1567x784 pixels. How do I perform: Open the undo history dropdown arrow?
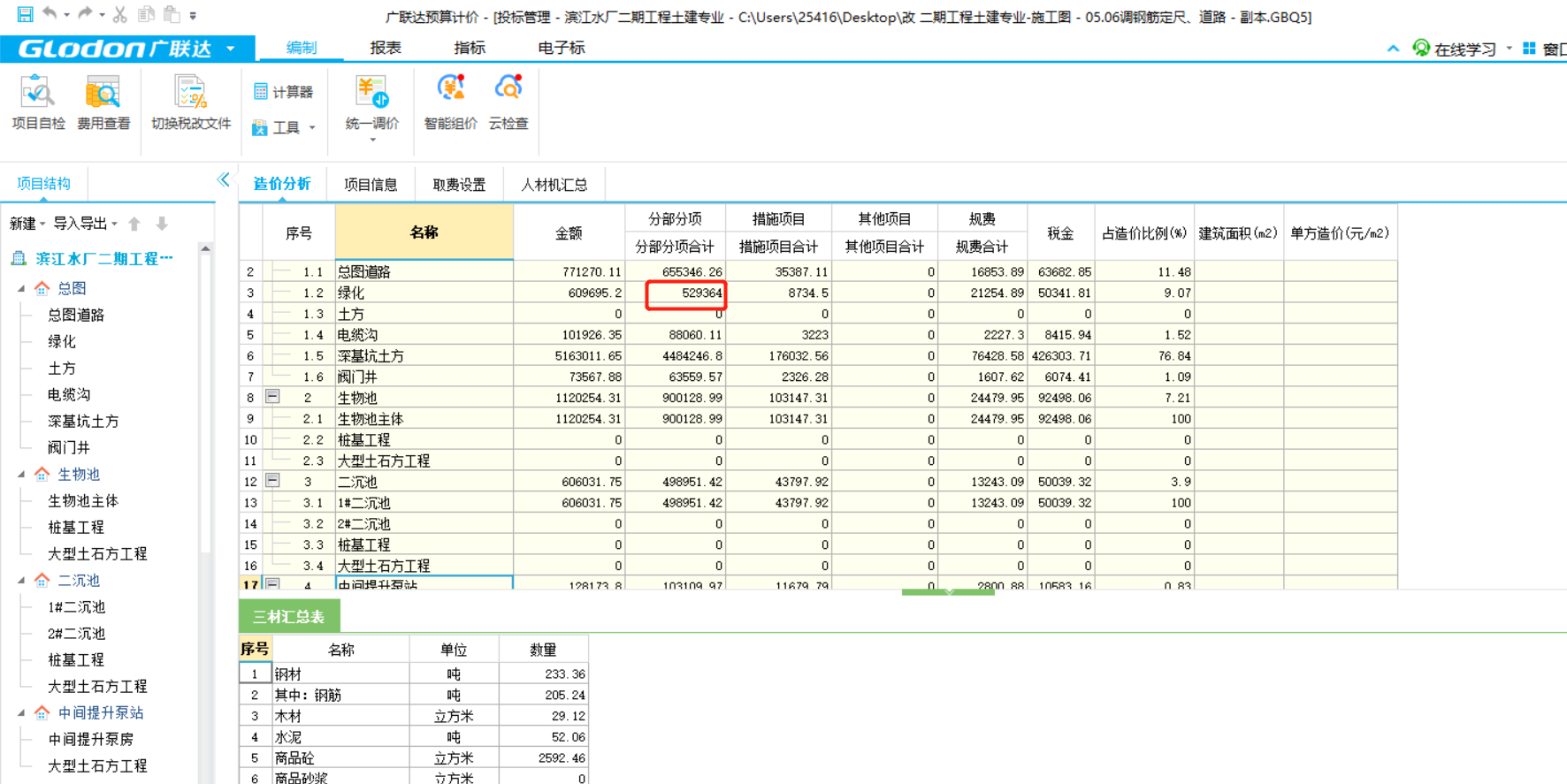coord(66,15)
